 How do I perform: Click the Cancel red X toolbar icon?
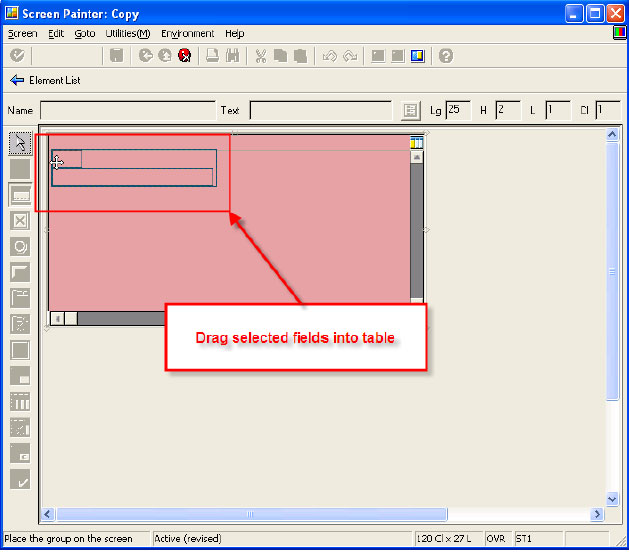pyautogui.click(x=184, y=56)
